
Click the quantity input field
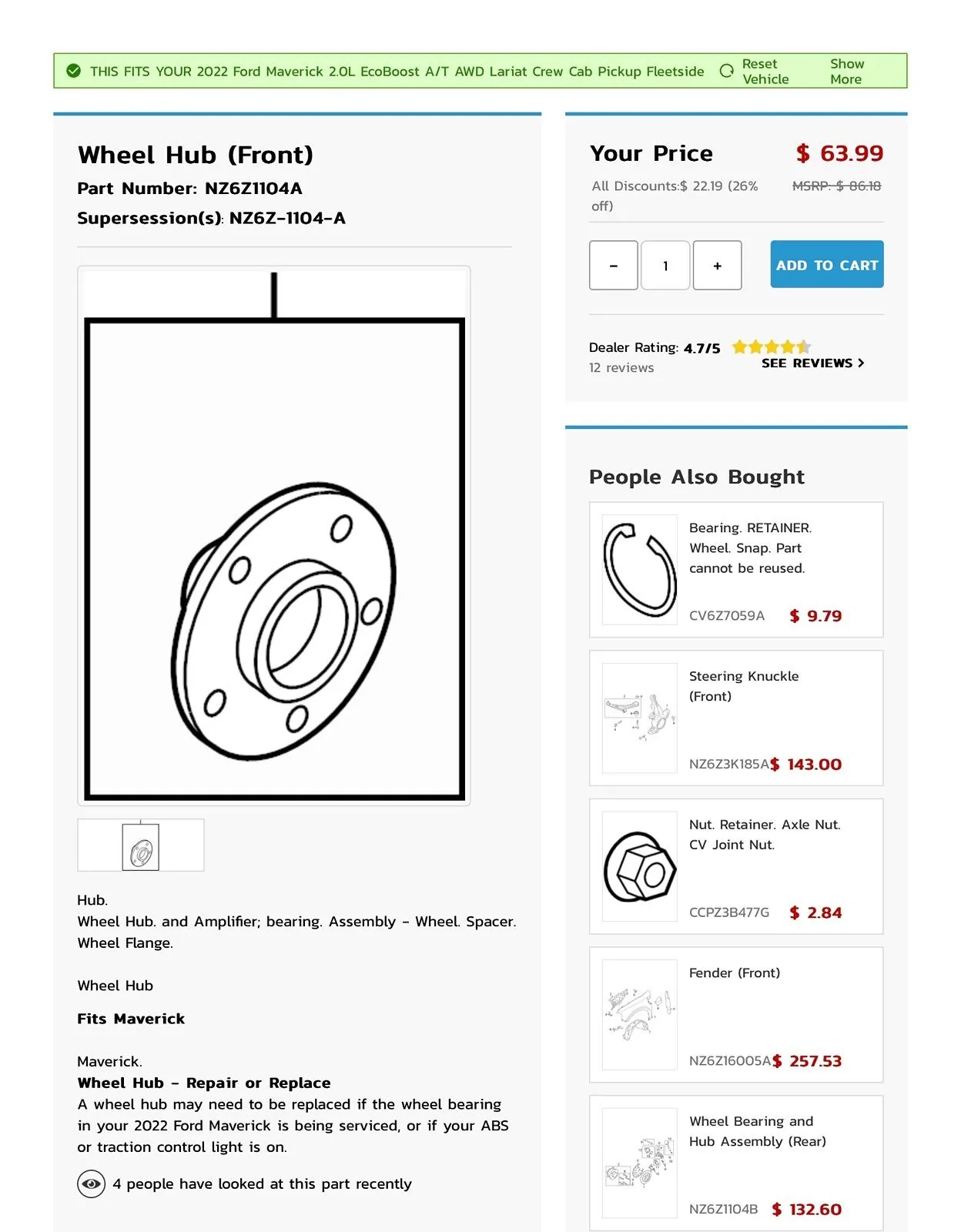point(665,266)
